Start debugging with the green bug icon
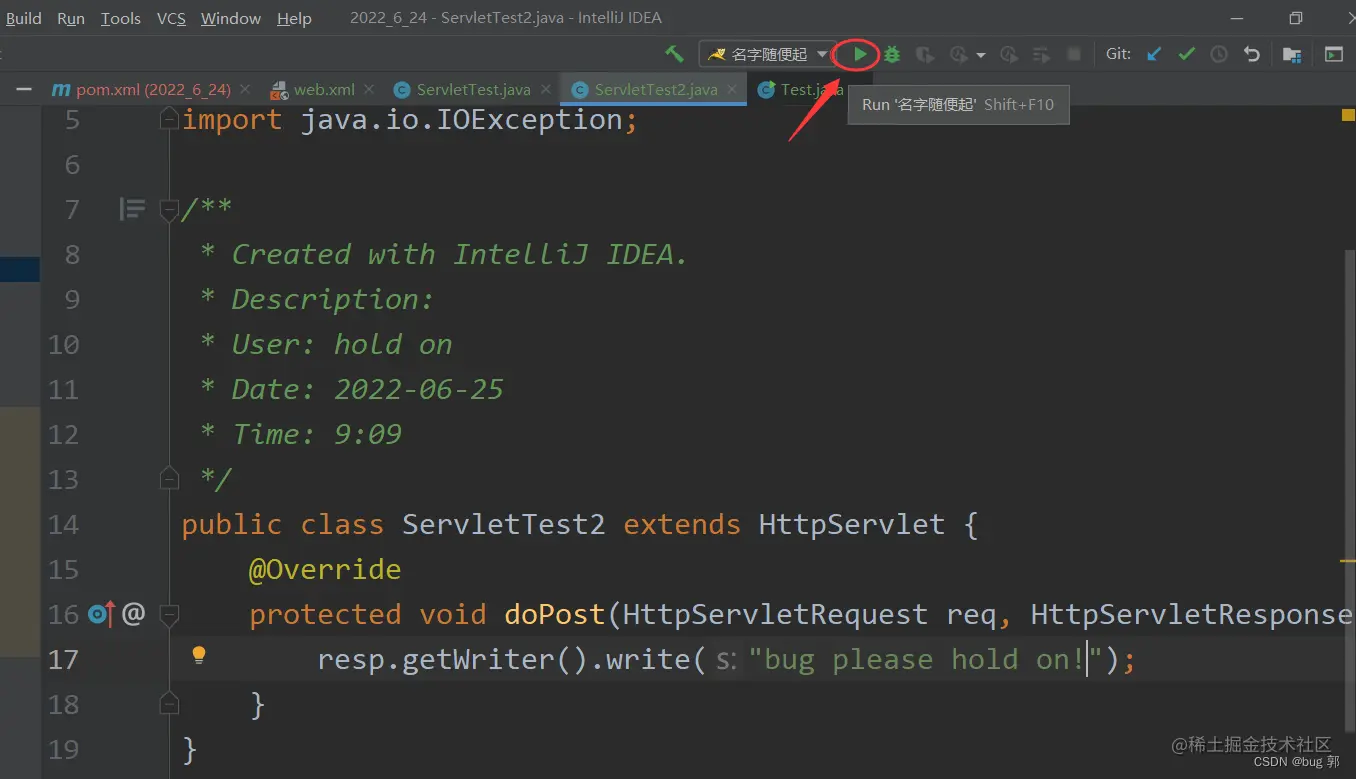Viewport: 1356px width, 779px height. click(892, 54)
